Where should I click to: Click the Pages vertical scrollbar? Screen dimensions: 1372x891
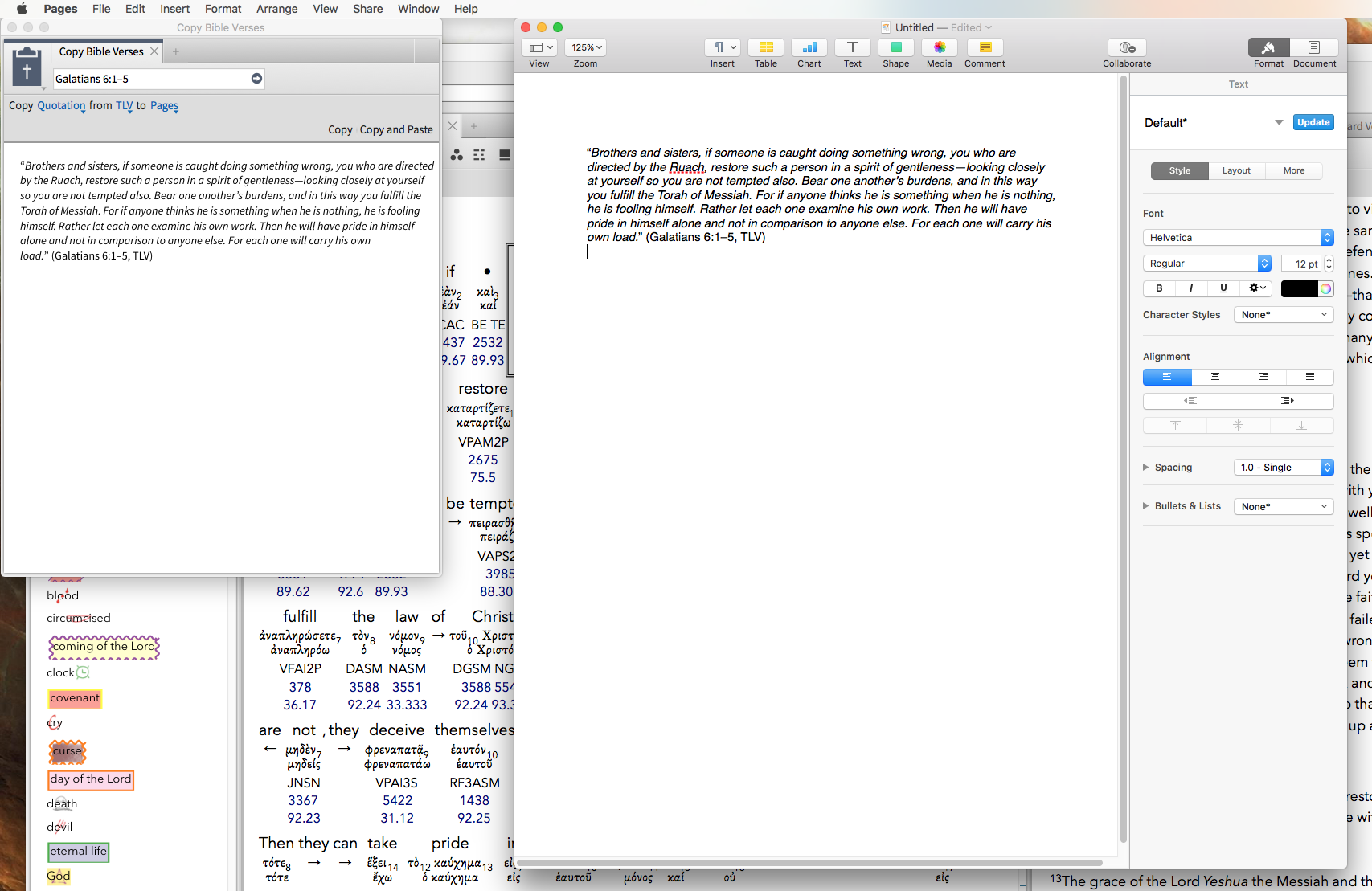point(1123,458)
